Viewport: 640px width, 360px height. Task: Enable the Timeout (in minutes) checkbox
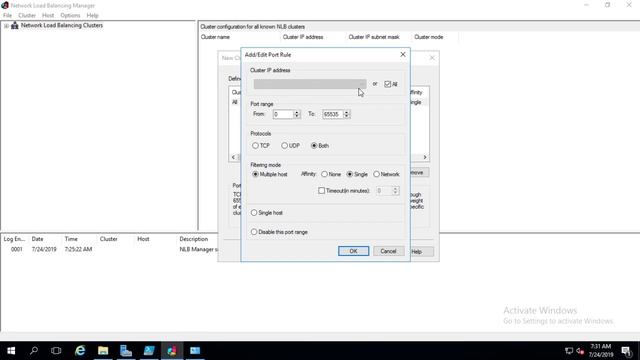pyautogui.click(x=322, y=191)
